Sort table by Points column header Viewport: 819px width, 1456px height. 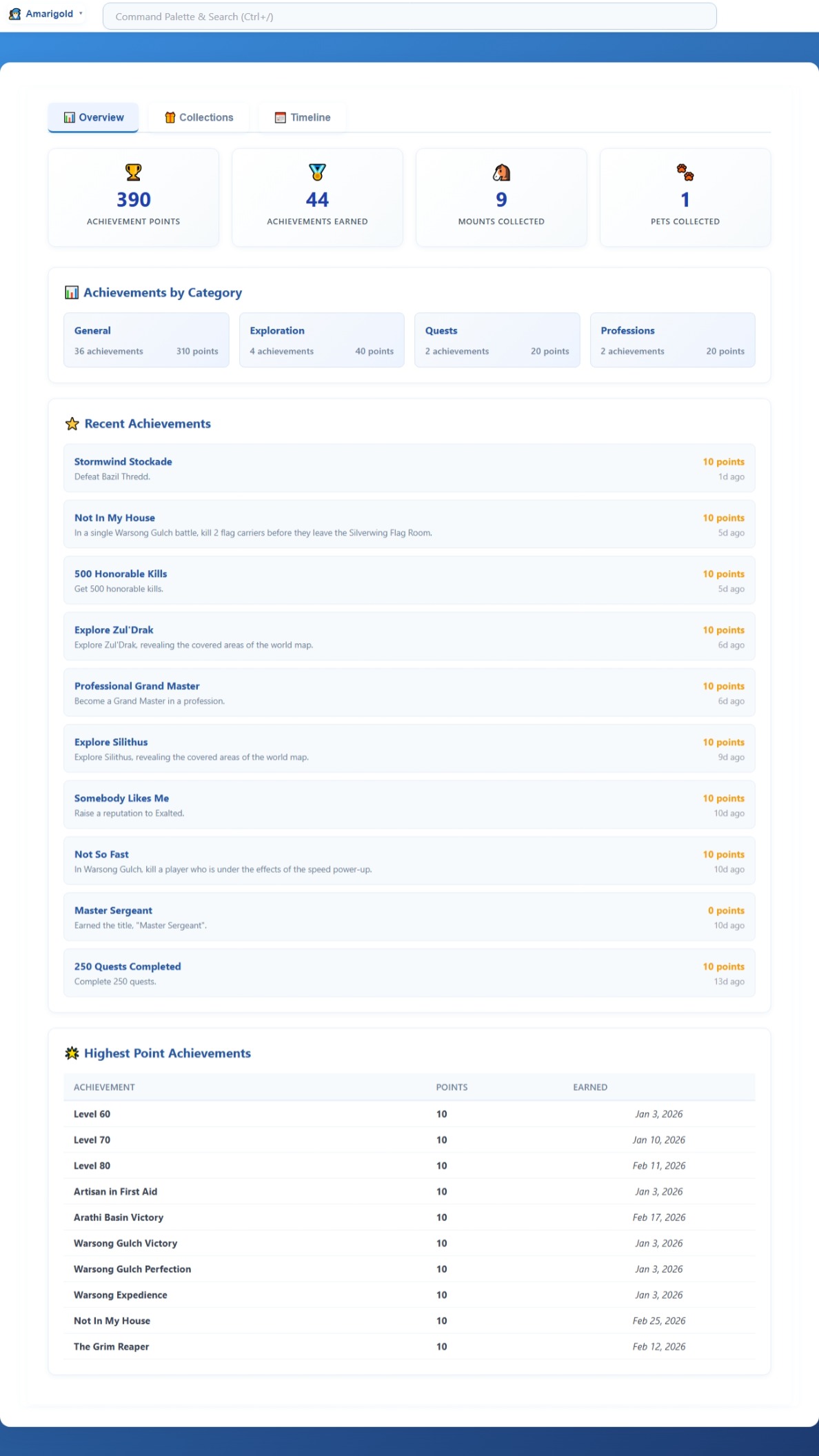[x=452, y=1087]
